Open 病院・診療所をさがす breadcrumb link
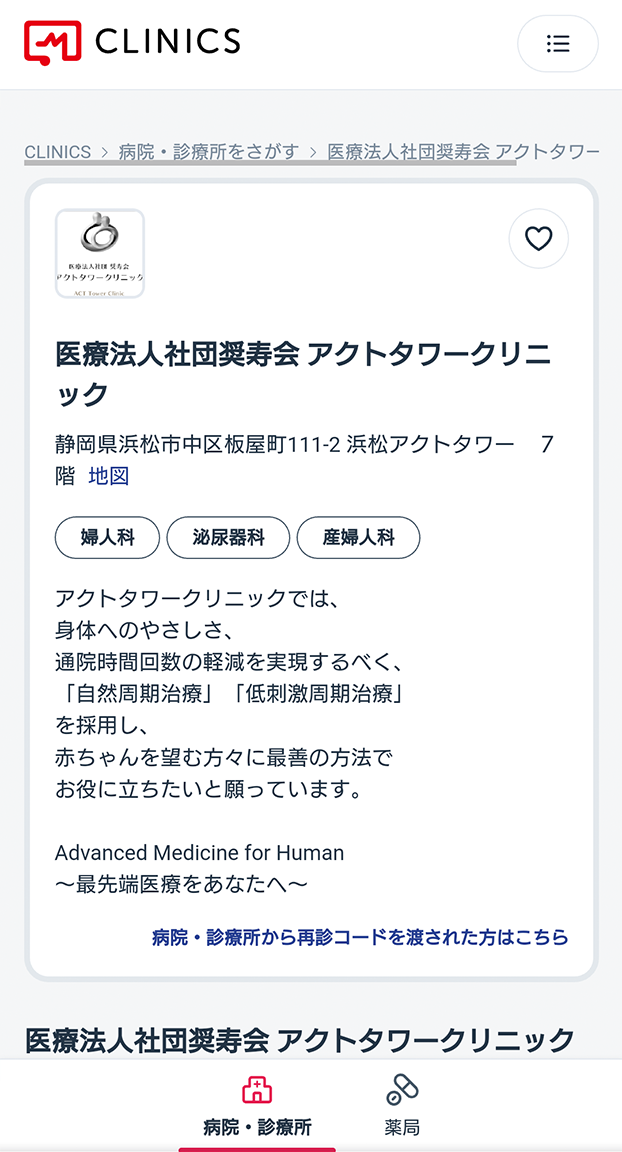This screenshot has height=1152, width=622. point(209,152)
